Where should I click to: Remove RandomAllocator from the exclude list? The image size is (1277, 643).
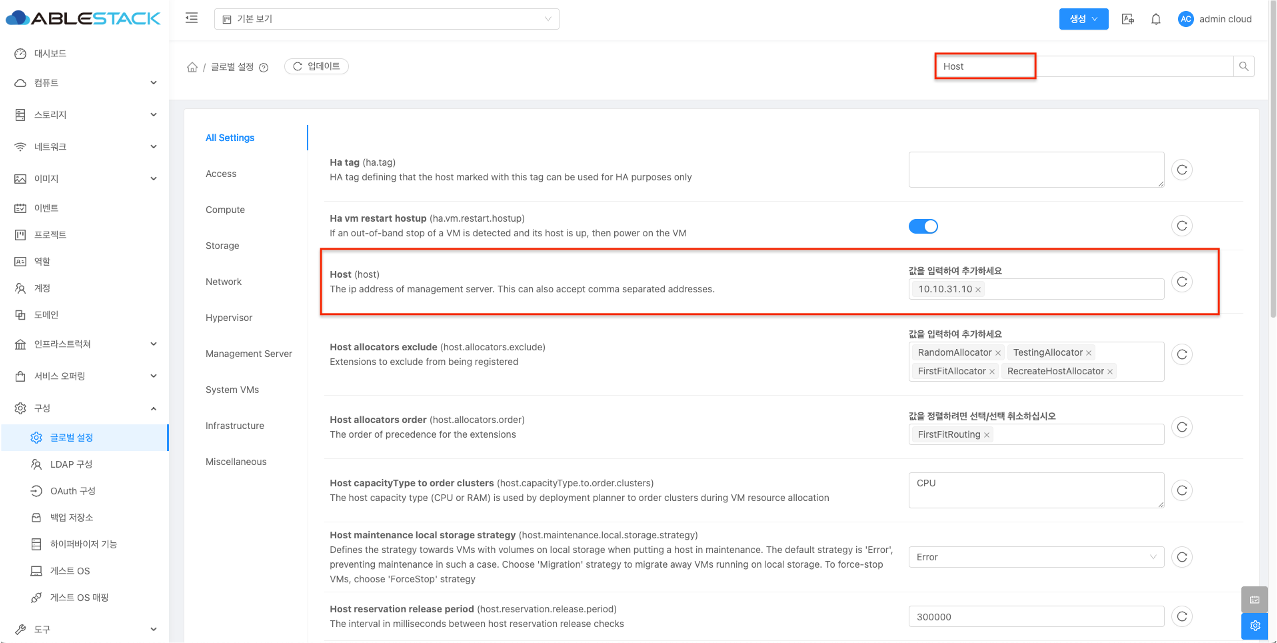coord(998,353)
